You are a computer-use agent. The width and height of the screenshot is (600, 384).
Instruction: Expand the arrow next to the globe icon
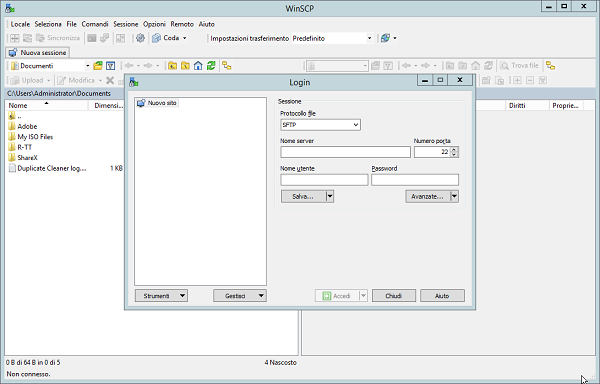pos(395,38)
